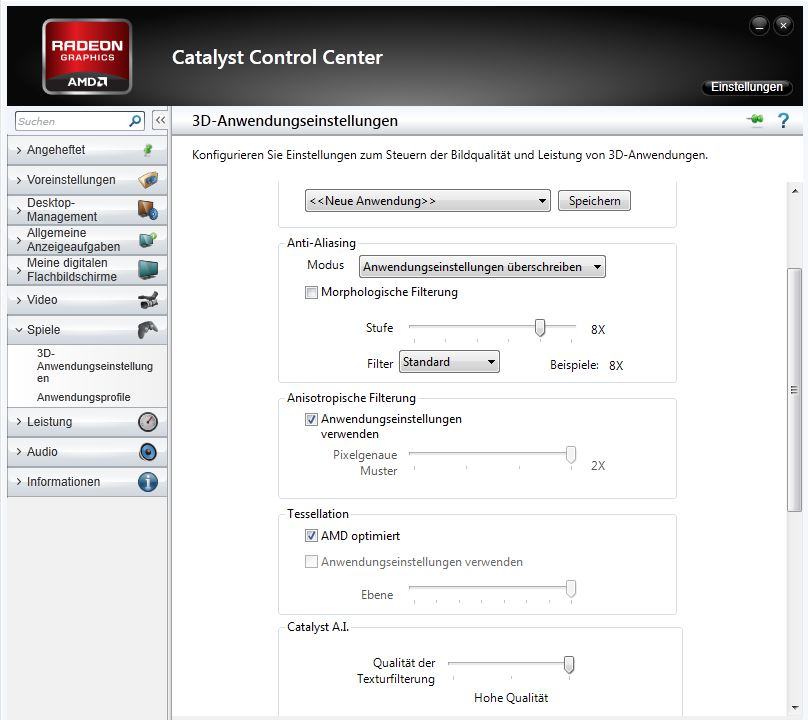
Task: Click the Beispiele 8X sample value
Action: (616, 365)
